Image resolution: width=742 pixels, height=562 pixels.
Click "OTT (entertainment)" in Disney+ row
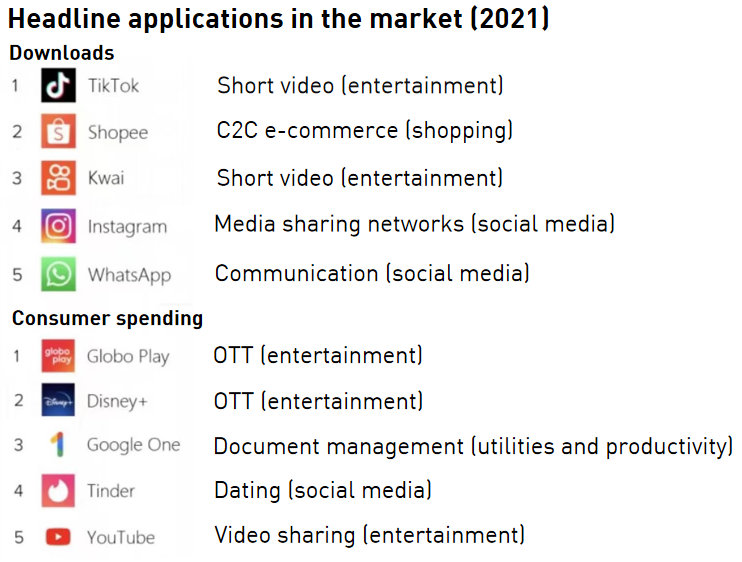coord(318,401)
